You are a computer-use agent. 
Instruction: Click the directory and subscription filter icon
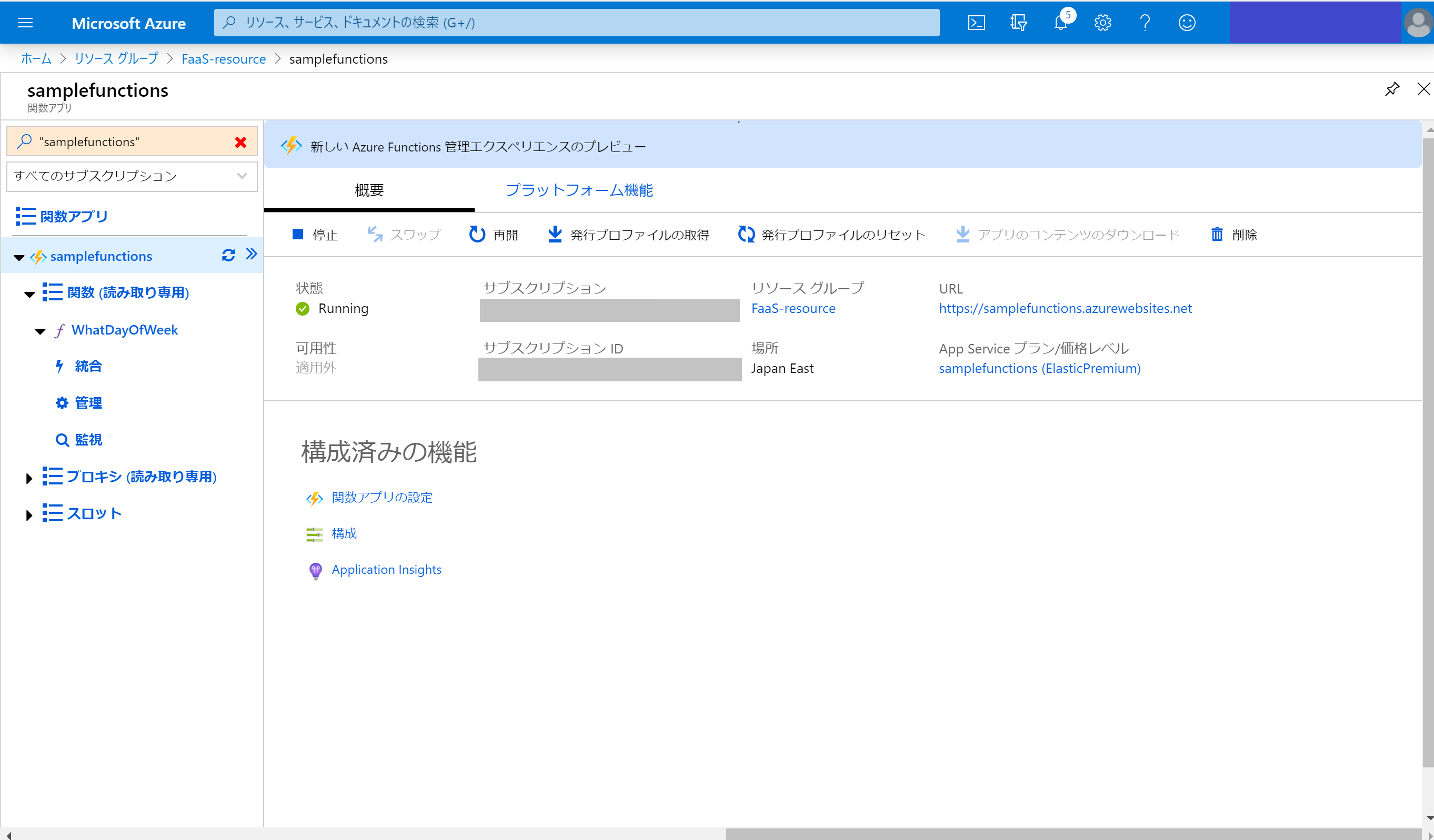(x=1019, y=23)
